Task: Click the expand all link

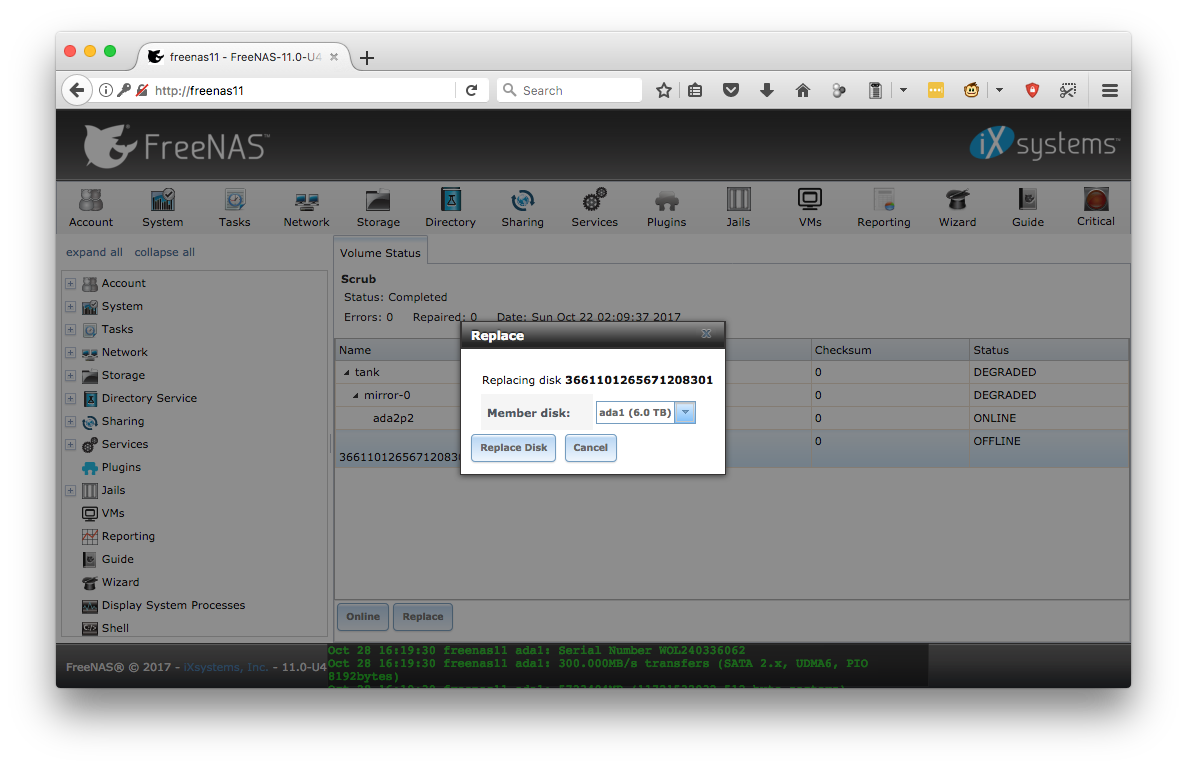Action: coord(94,252)
